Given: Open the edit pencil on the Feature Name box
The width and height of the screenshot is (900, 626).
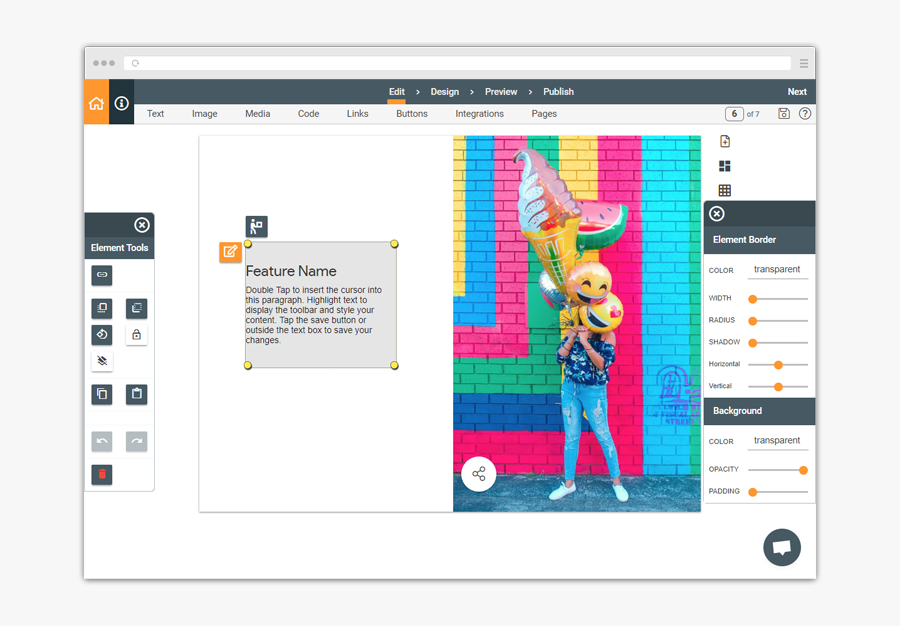Looking at the screenshot, I should 231,252.
